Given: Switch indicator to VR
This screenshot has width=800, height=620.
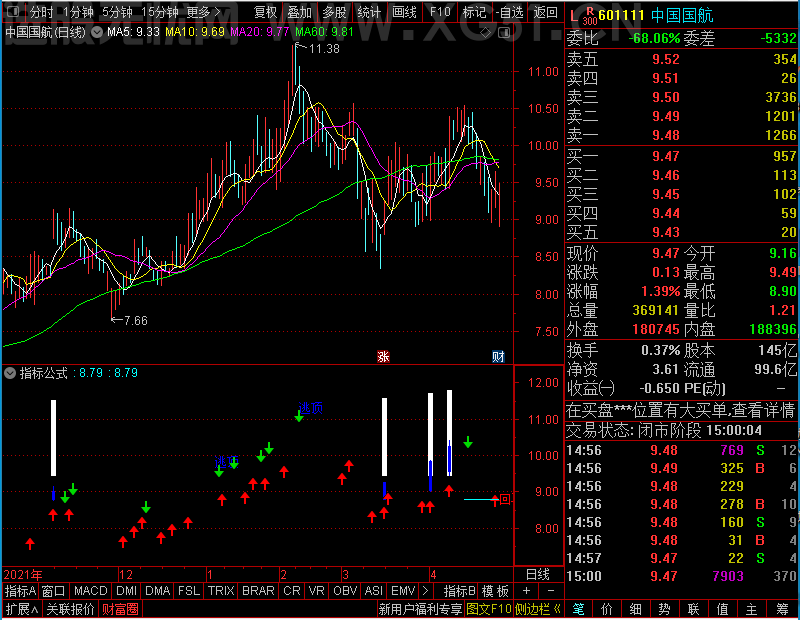Looking at the screenshot, I should pyautogui.click(x=316, y=590).
